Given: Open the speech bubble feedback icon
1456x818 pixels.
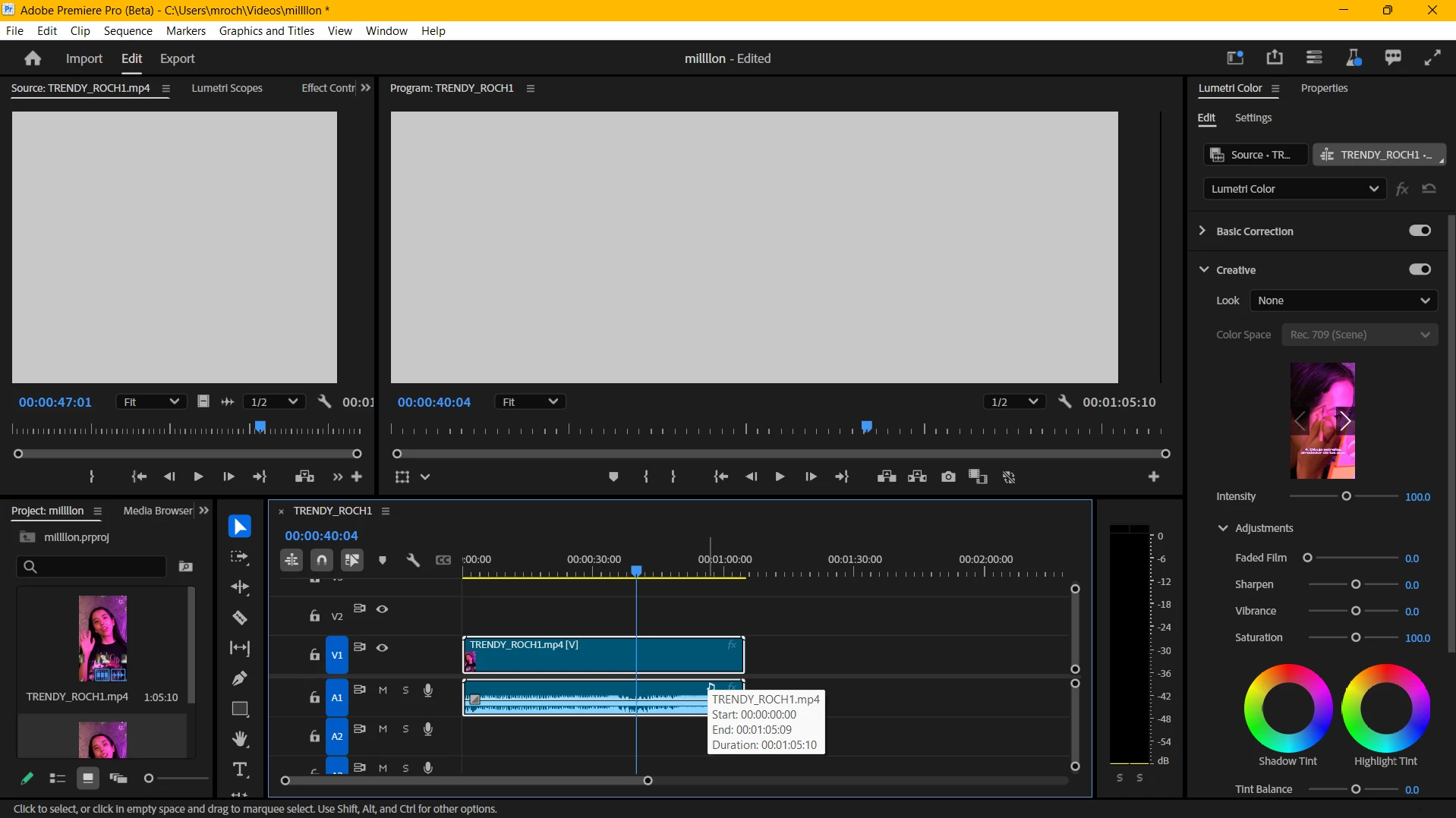Looking at the screenshot, I should pyautogui.click(x=1393, y=58).
